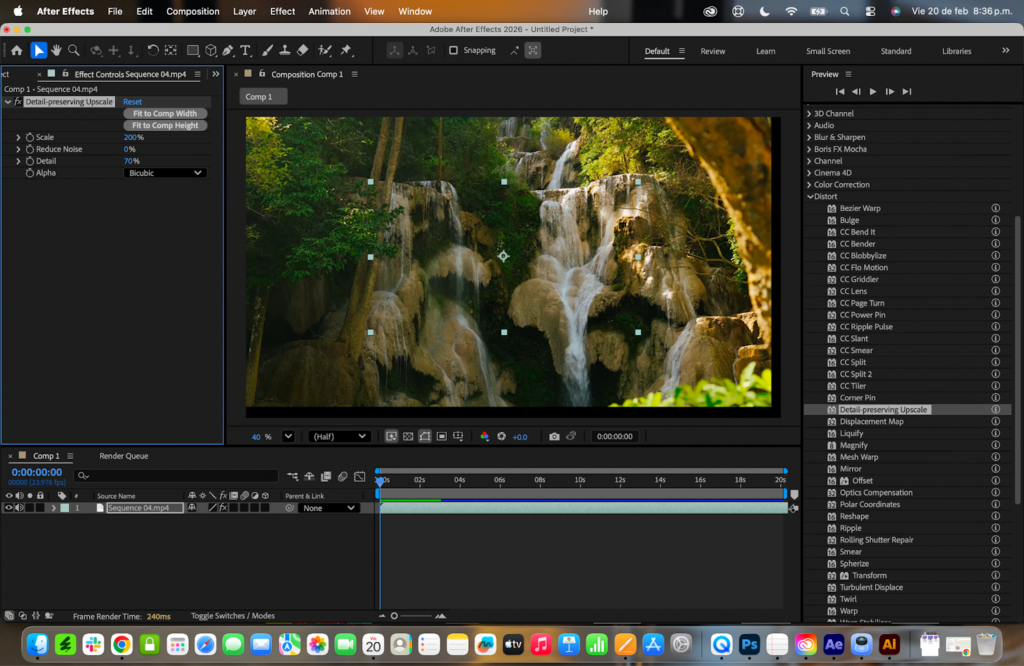Select the Rotation tool
1024x666 pixels.
pos(153,50)
